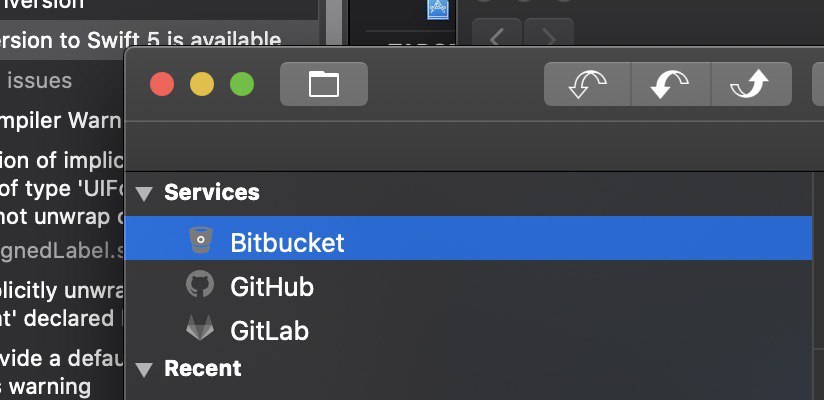Collapse the Recent section triangle
This screenshot has width=824, height=400.
point(143,370)
